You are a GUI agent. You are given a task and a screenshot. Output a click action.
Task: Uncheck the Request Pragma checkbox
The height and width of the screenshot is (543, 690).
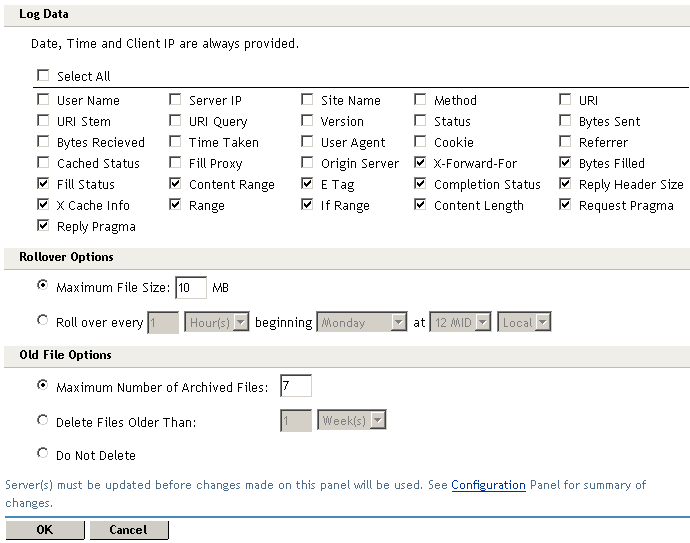coord(565,204)
